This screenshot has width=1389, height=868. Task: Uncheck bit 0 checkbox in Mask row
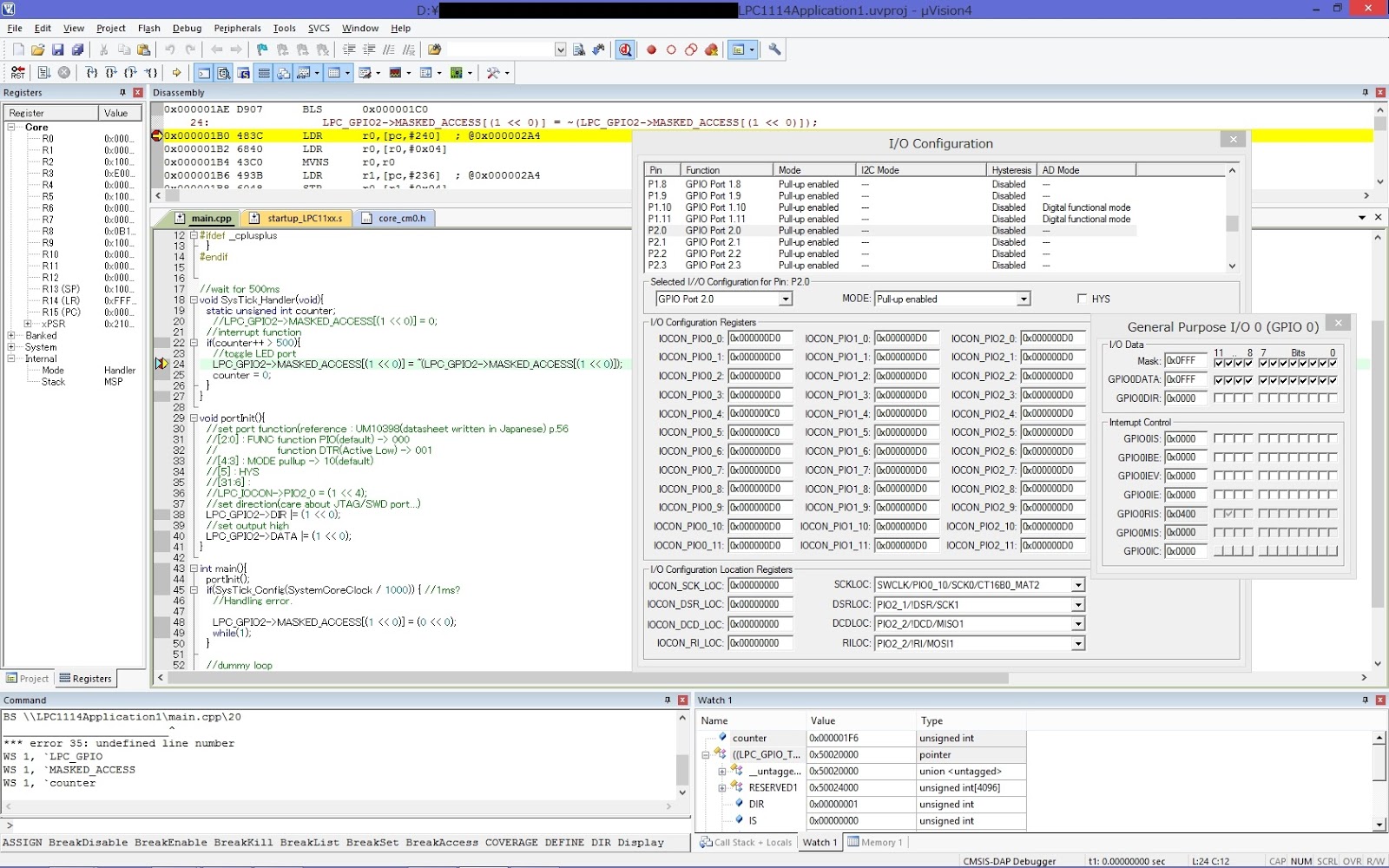1333,362
